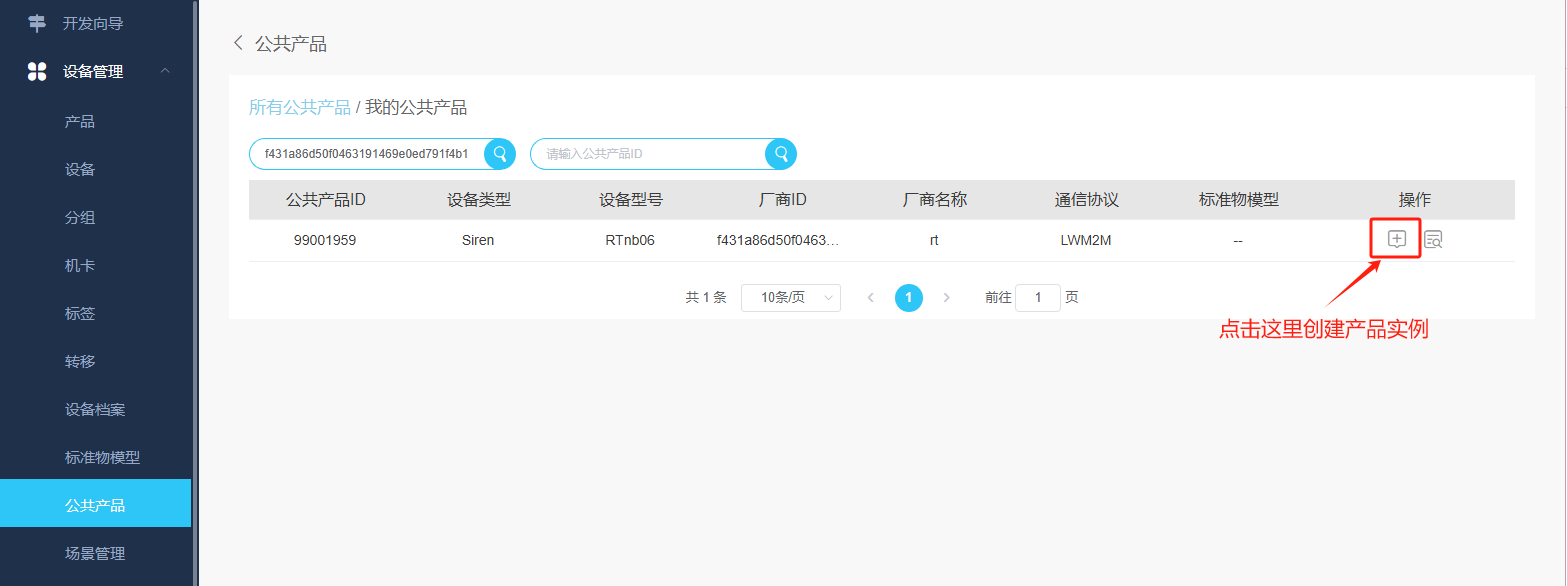Click the 所有公共产品 breadcrumb link
Image resolution: width=1567 pixels, height=586 pixels.
299,107
